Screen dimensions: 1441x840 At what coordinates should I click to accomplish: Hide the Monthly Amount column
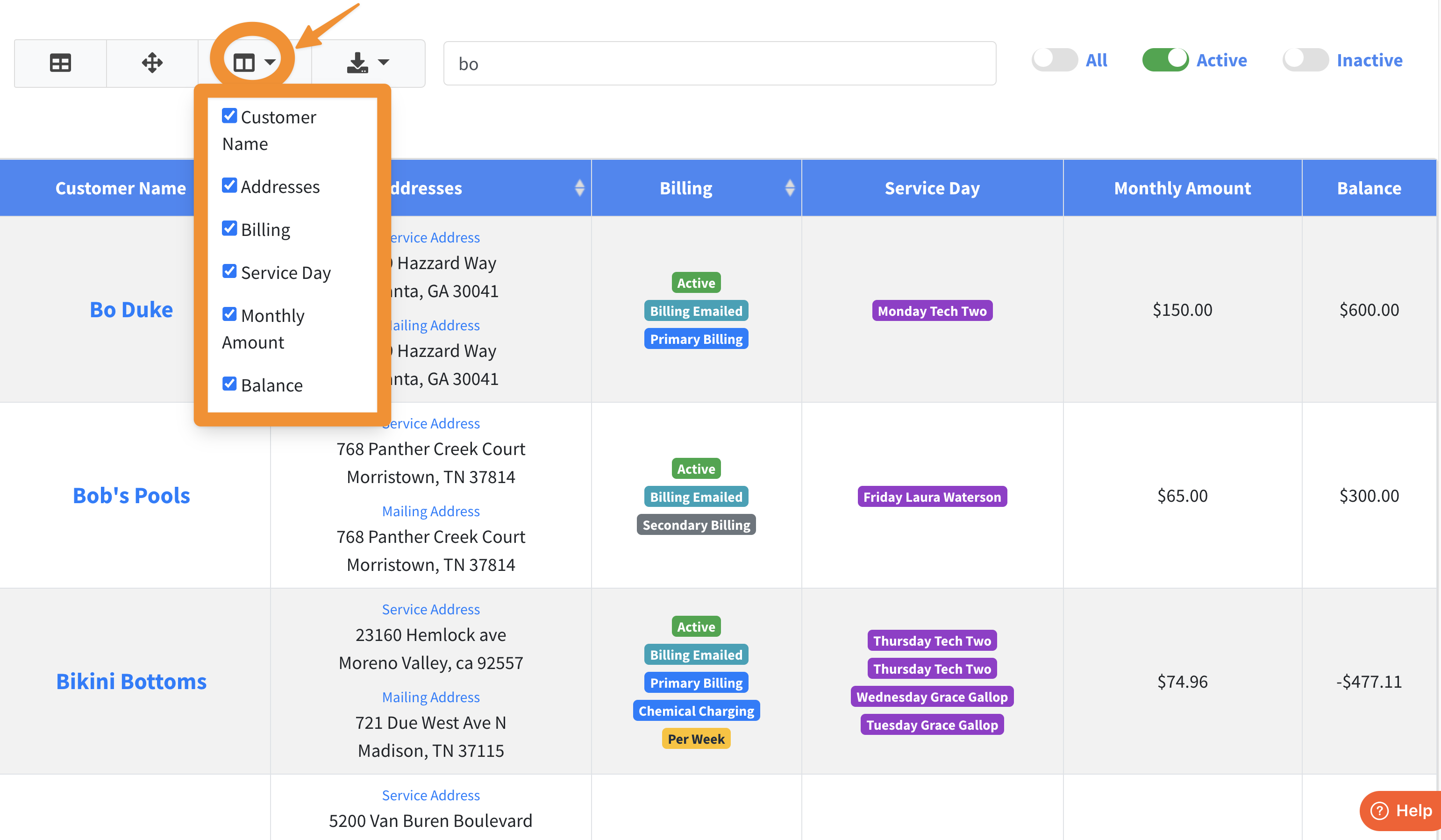pos(229,314)
